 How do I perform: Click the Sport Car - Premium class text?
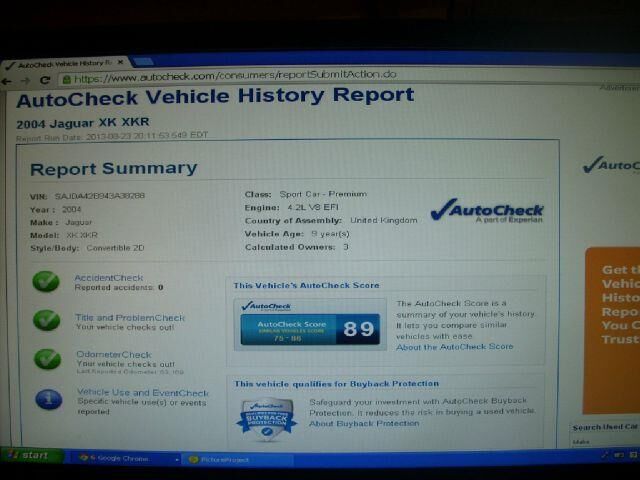(x=323, y=194)
